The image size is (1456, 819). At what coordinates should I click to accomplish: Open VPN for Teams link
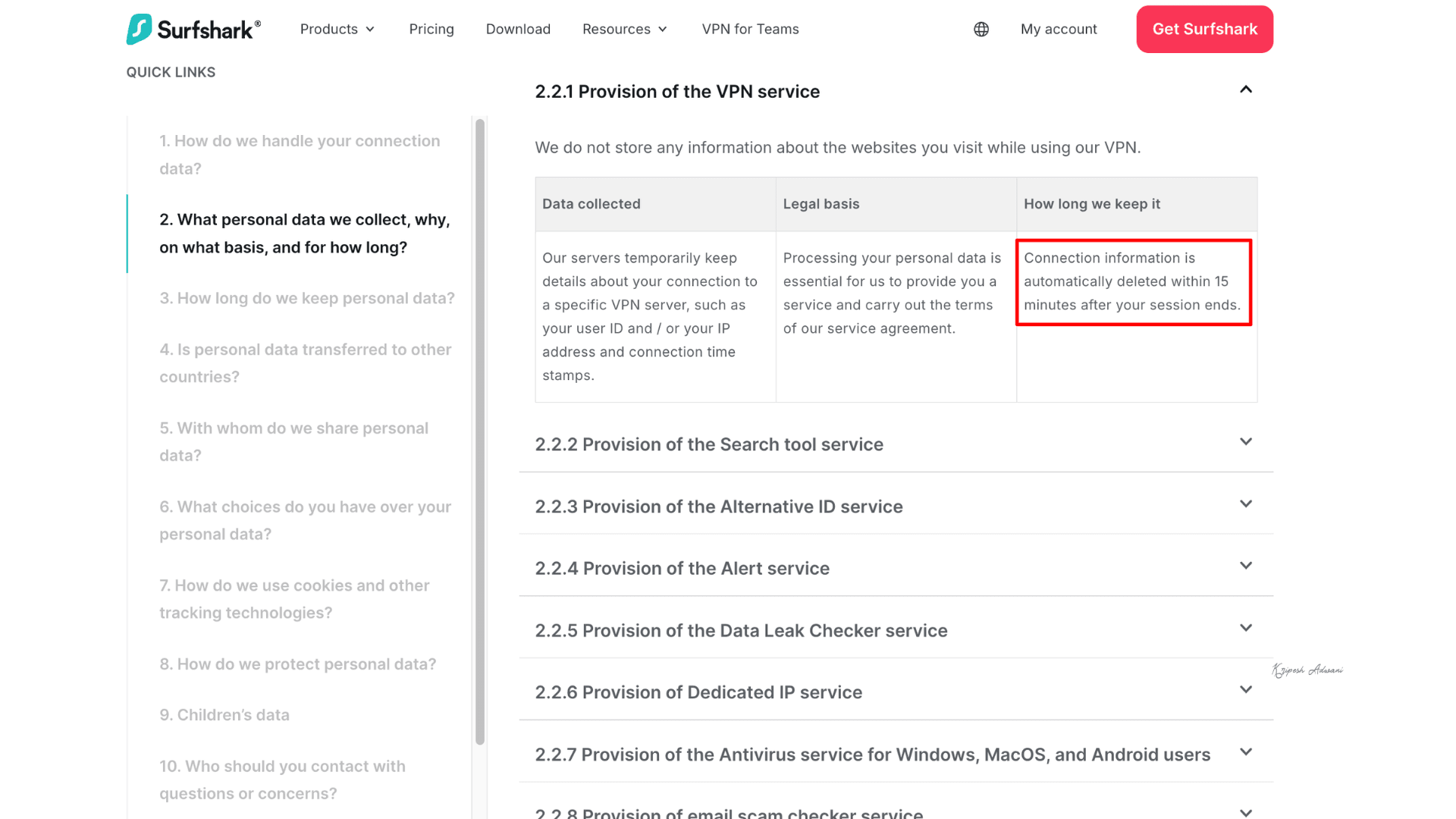[750, 30]
